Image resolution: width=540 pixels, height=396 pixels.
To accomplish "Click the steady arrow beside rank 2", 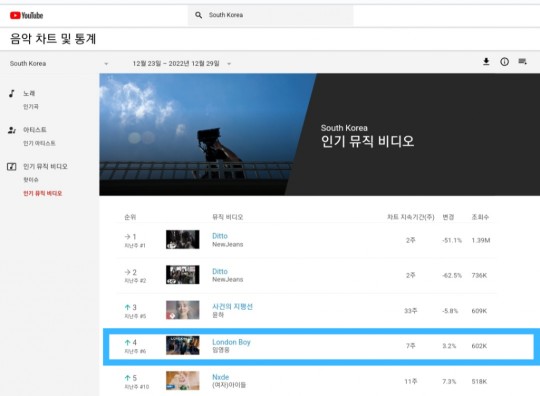I will tap(127, 272).
